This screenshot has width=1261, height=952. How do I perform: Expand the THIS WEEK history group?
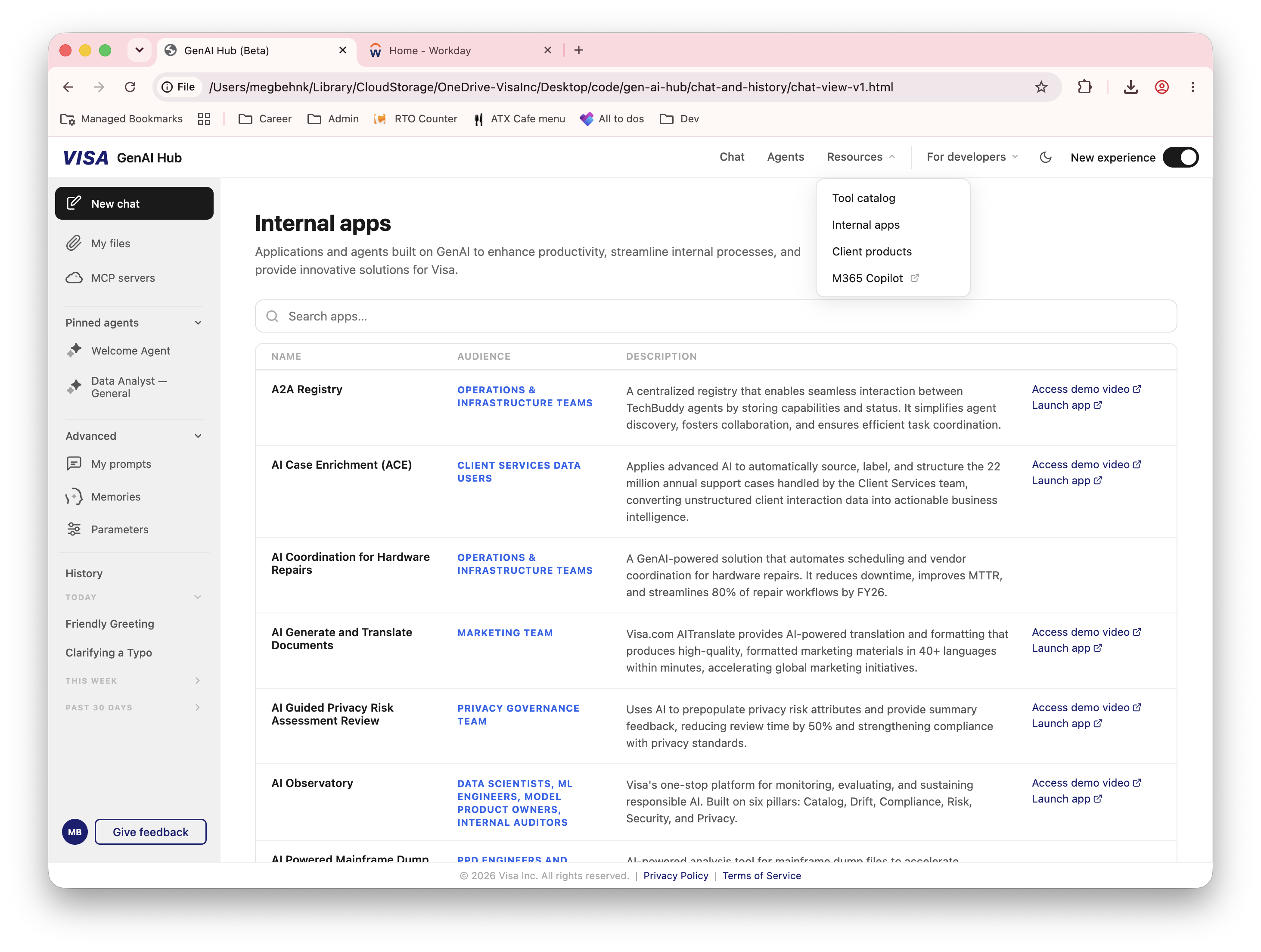coord(198,681)
